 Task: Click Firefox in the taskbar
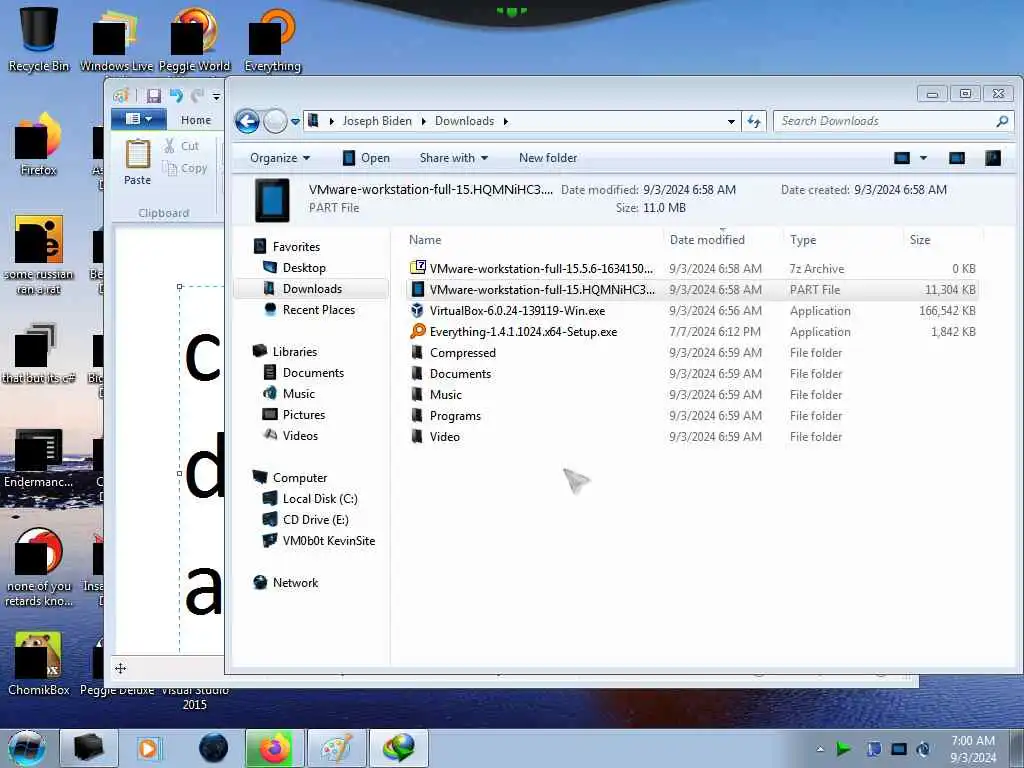tap(274, 748)
